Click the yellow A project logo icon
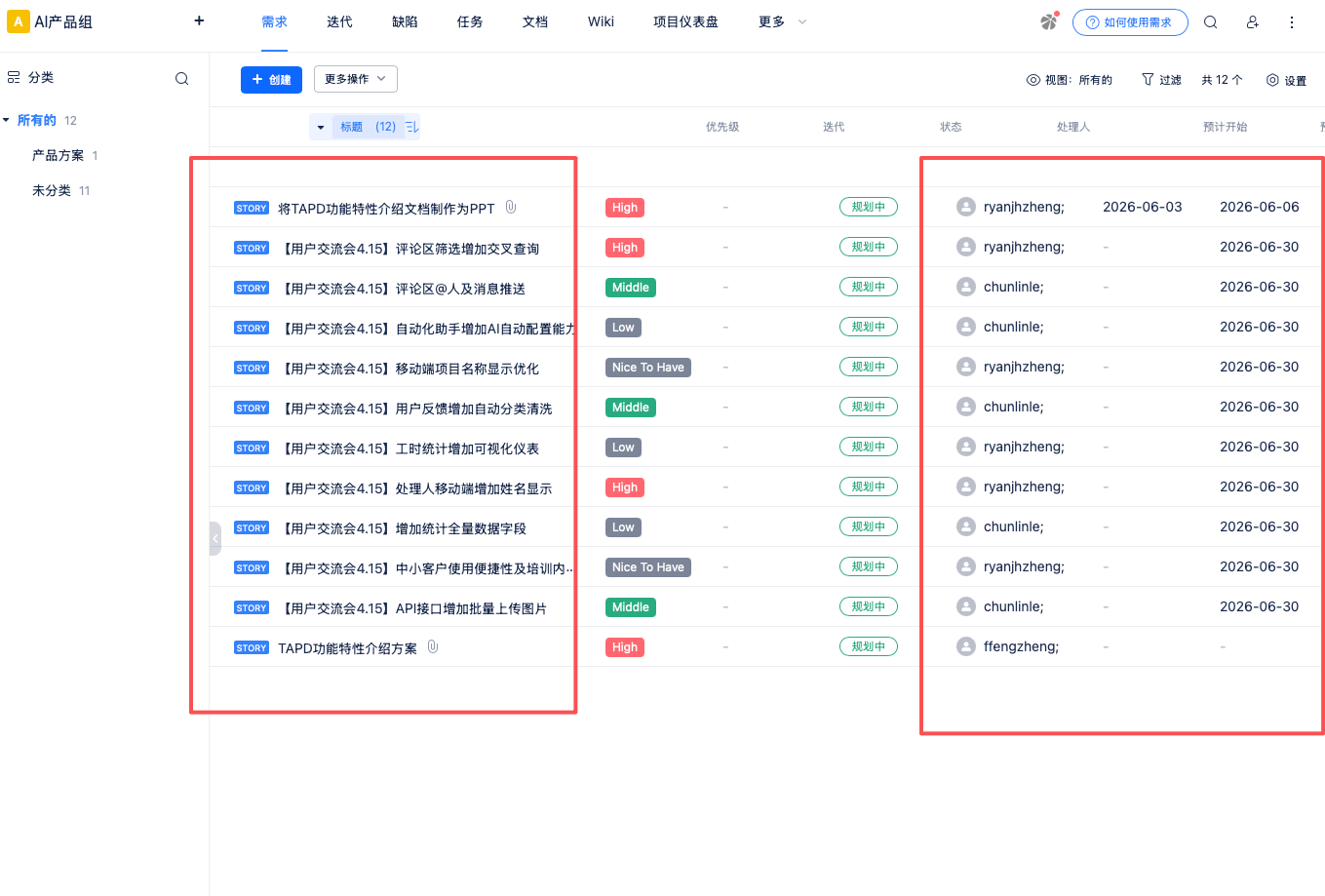 [x=19, y=21]
